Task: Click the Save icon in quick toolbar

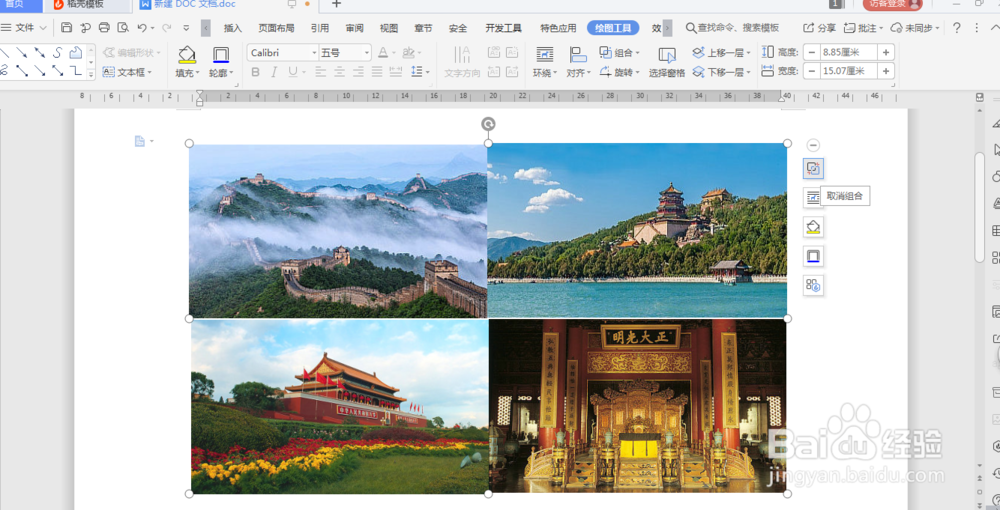Action: pyautogui.click(x=66, y=27)
